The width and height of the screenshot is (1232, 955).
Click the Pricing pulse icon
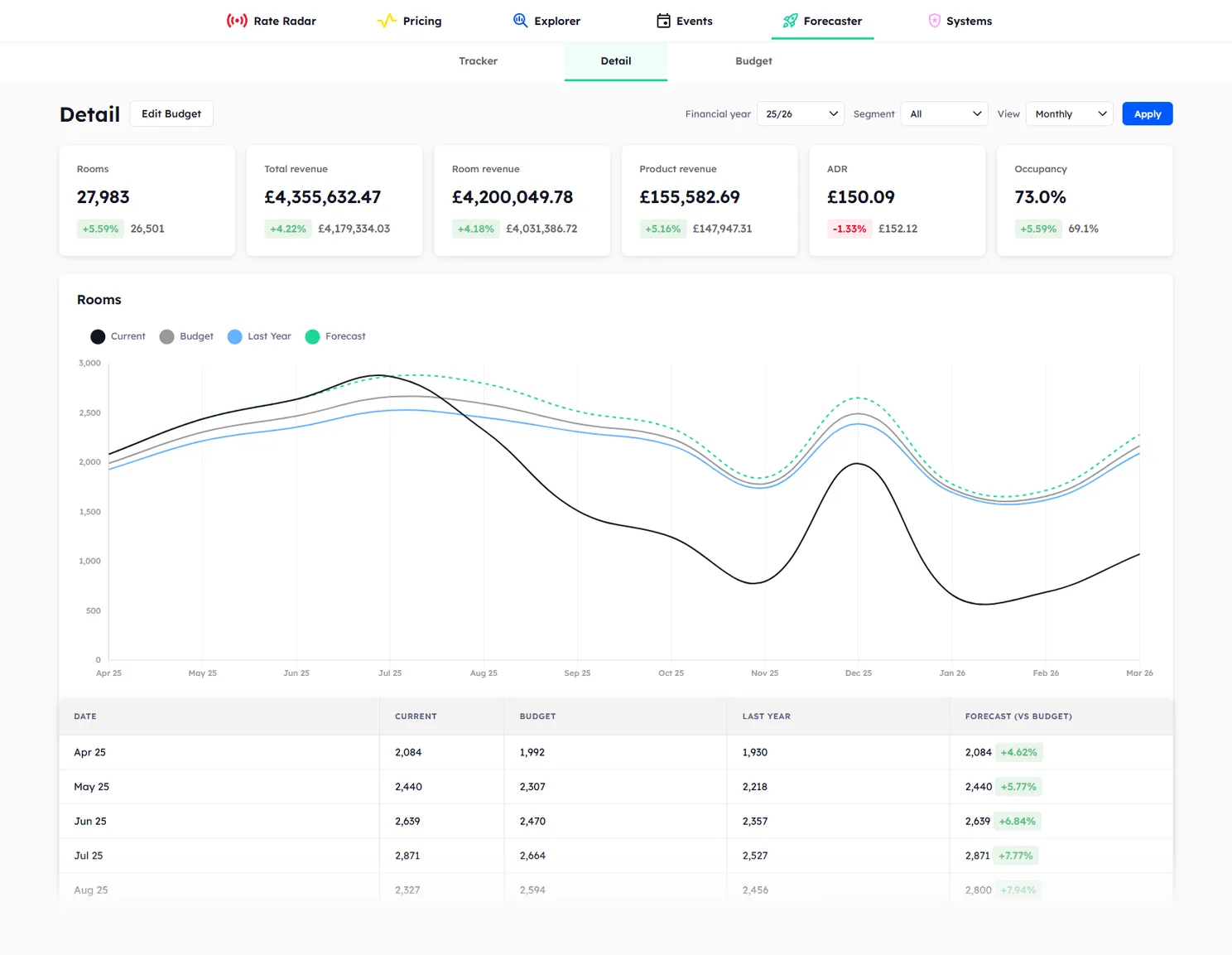coord(387,21)
